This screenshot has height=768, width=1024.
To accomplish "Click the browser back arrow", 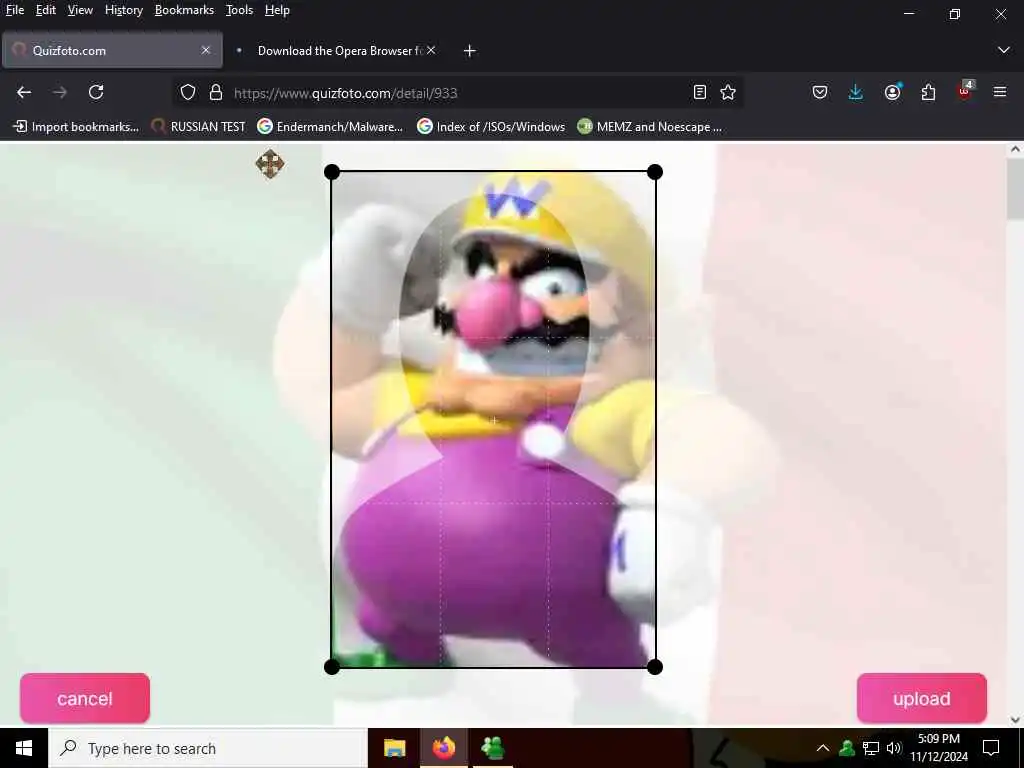I will tap(24, 93).
